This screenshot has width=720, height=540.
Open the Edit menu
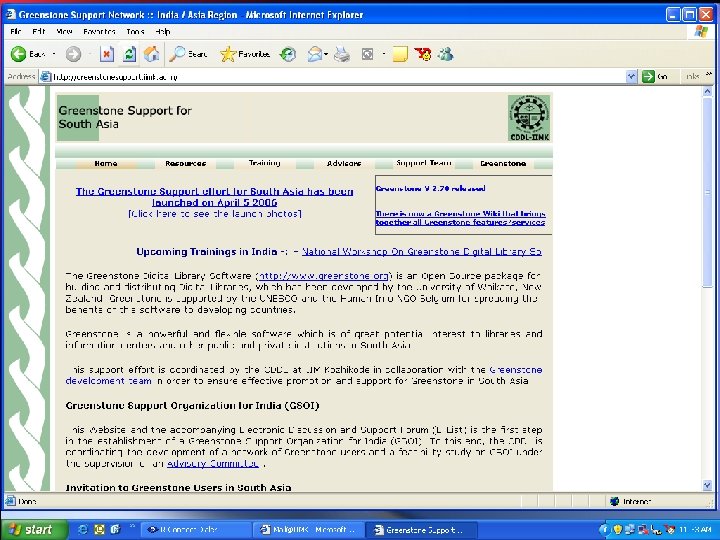click(39, 31)
